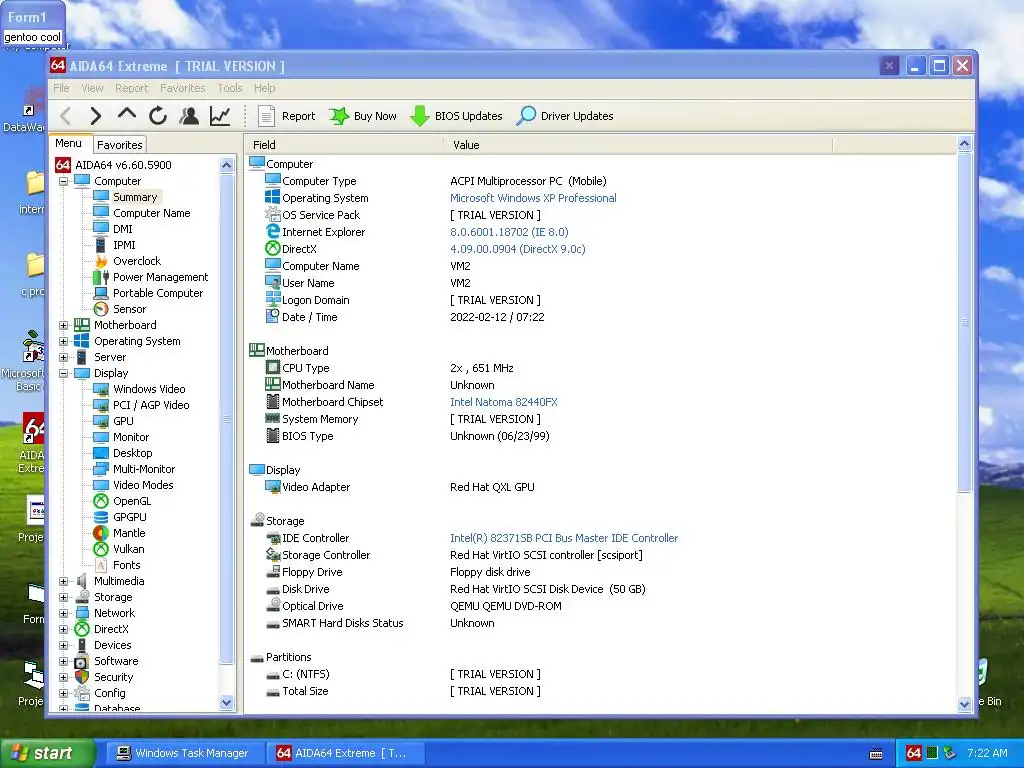Expand the Storage tree node
The image size is (1024, 768).
[x=63, y=598]
